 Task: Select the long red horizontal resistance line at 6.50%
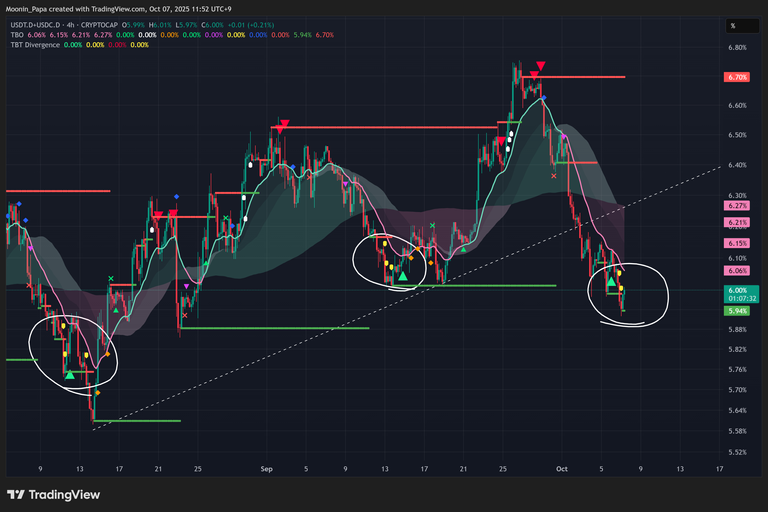coord(400,127)
